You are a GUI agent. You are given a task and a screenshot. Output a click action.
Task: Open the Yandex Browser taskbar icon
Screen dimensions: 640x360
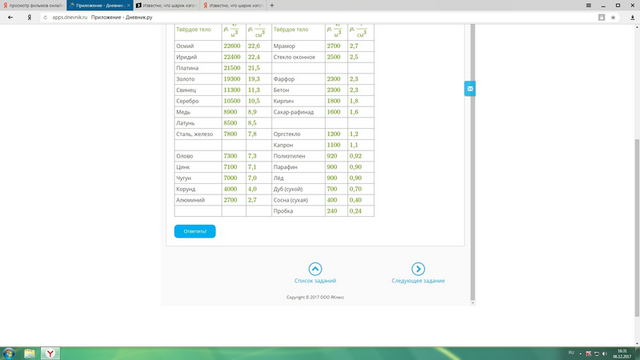(50, 353)
